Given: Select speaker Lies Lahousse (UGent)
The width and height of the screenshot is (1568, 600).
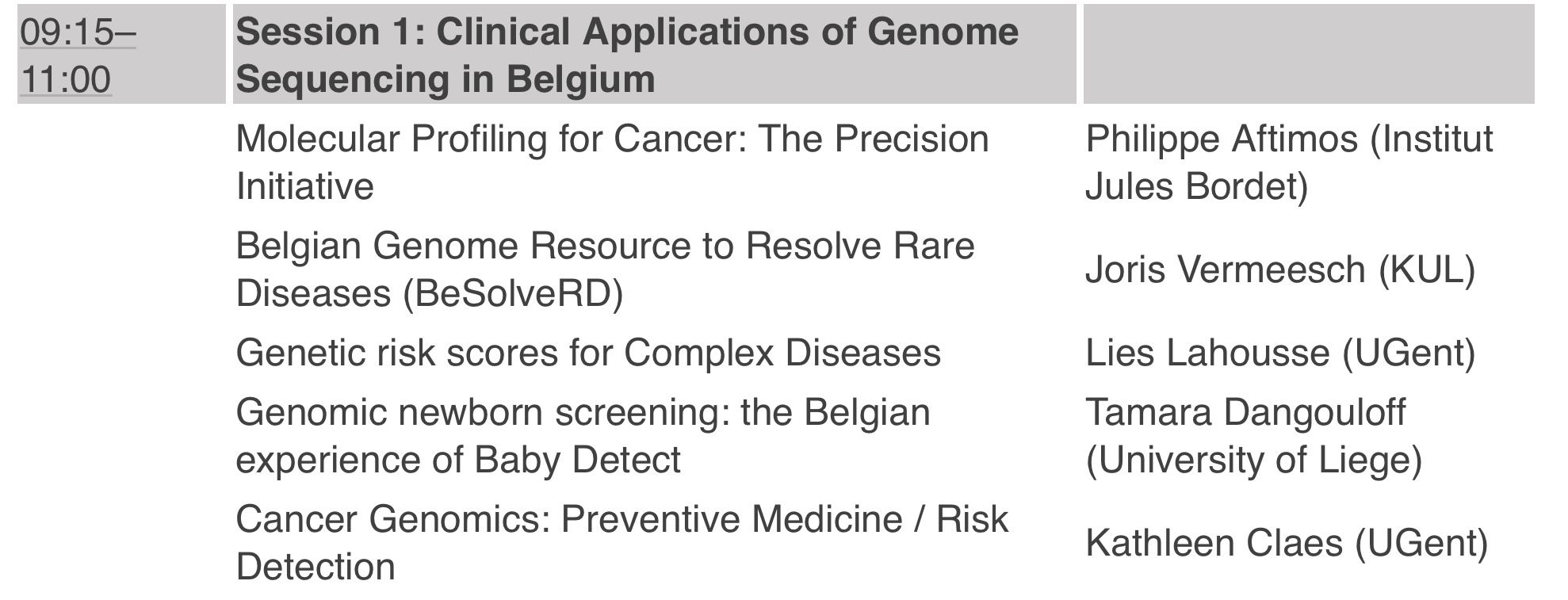Looking at the screenshot, I should [1280, 353].
